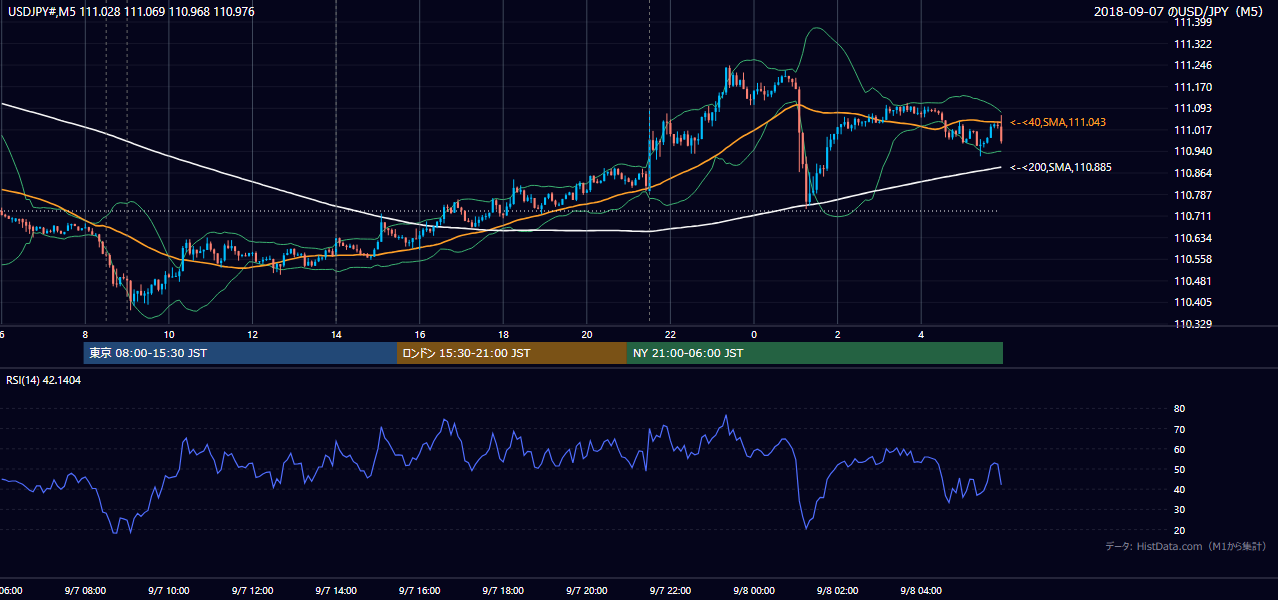Select the 東京 08:00-15:30 JST session bar
Viewport: 1278px width, 600px height.
[240, 353]
